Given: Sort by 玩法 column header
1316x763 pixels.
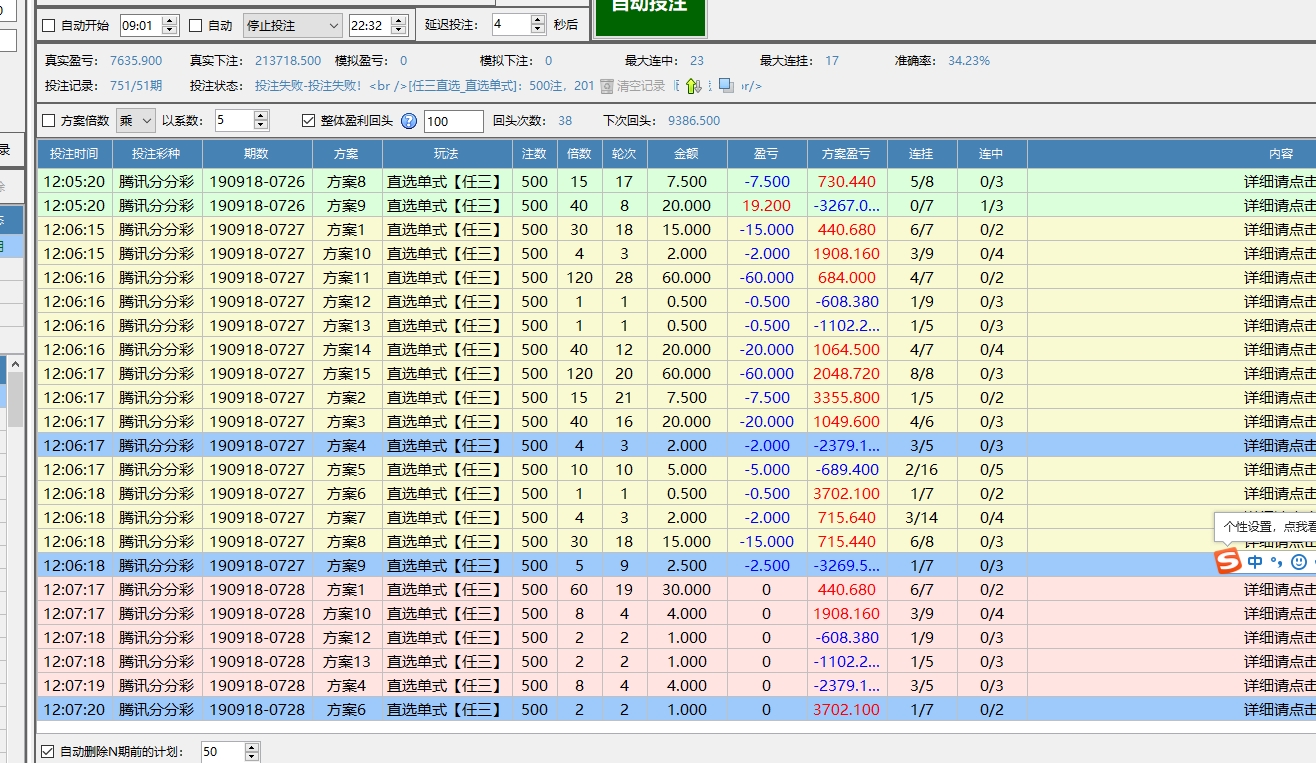Looking at the screenshot, I should (446, 154).
